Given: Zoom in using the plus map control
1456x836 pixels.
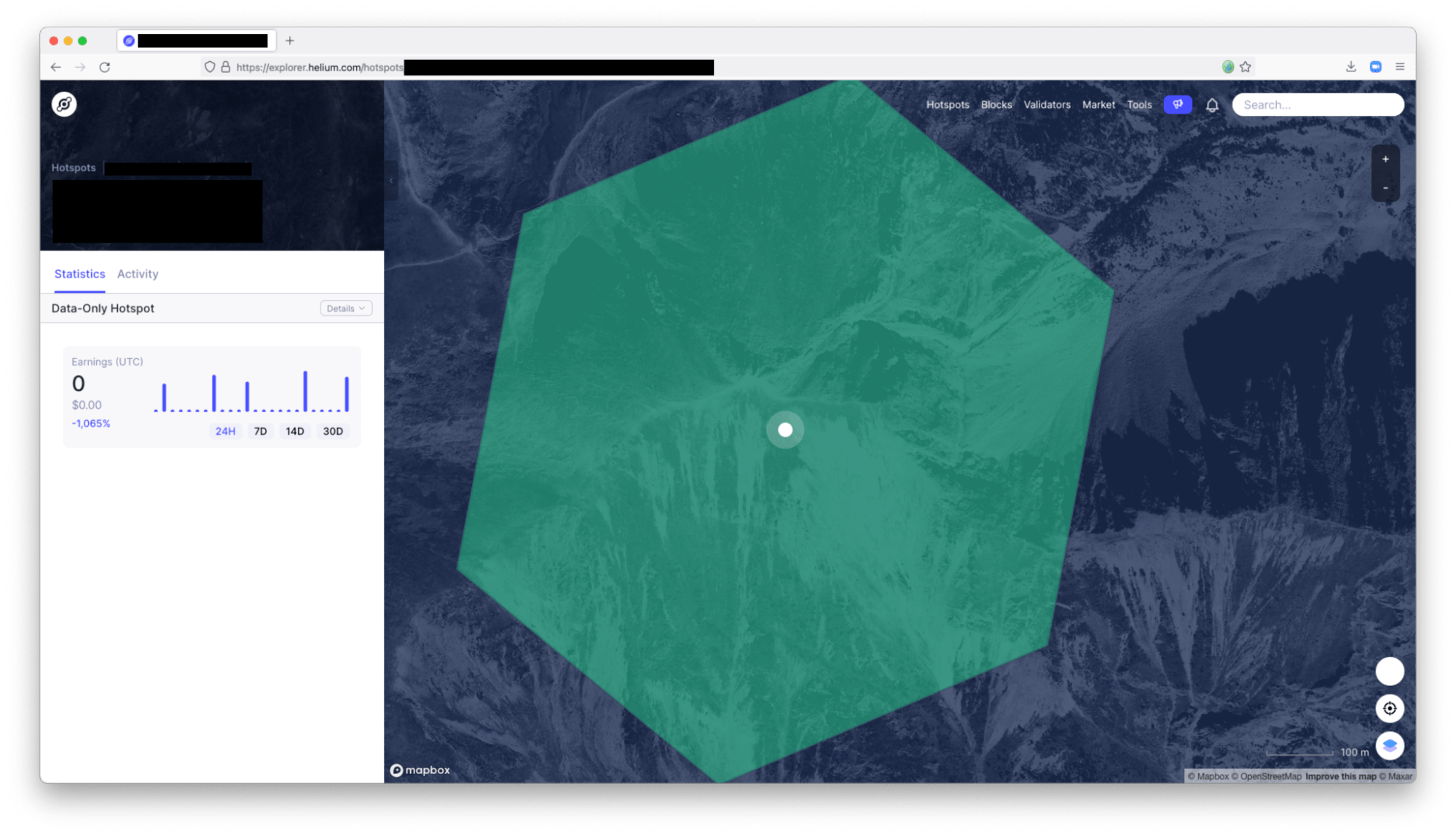Looking at the screenshot, I should point(1385,159).
